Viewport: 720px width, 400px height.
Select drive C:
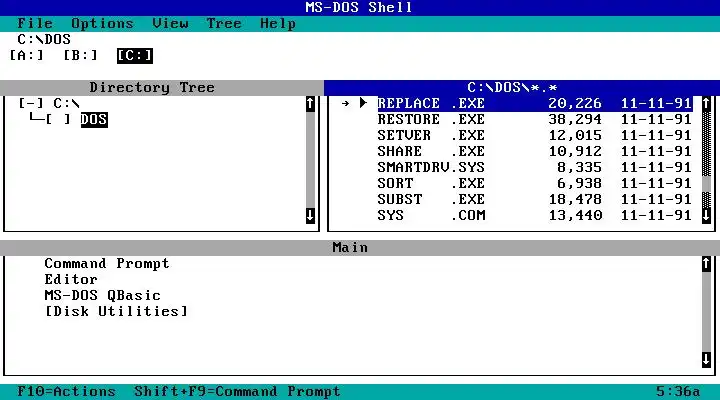[x=135, y=56]
